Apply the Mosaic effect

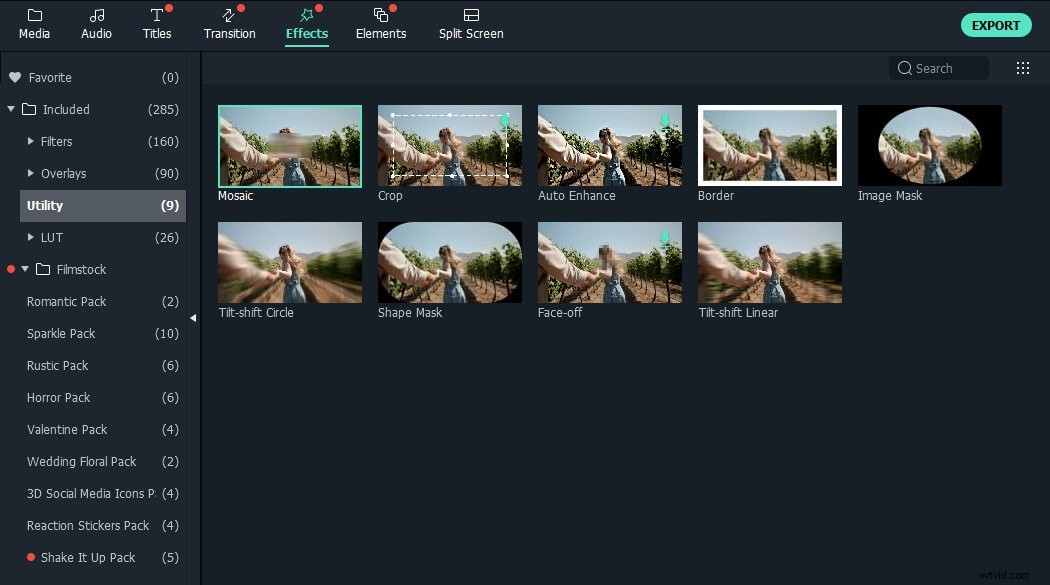pyautogui.click(x=289, y=145)
